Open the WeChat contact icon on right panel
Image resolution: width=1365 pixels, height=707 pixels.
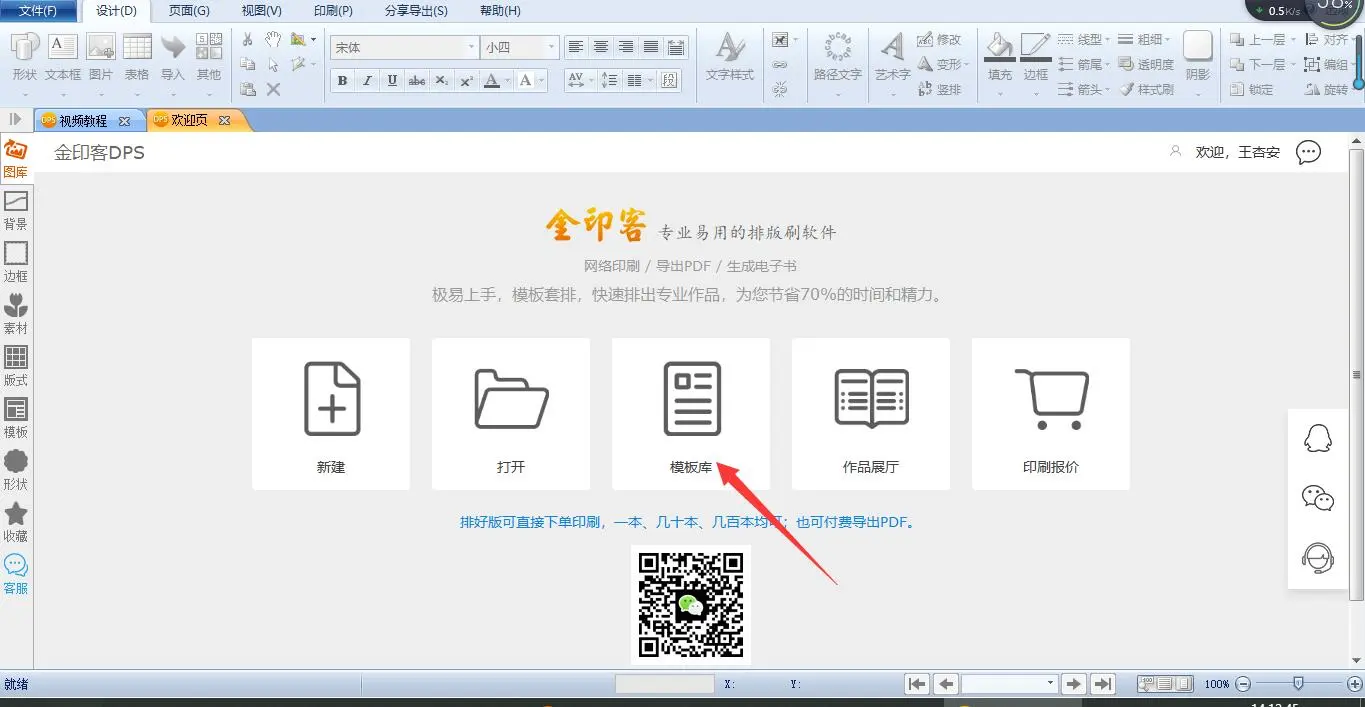pyautogui.click(x=1318, y=497)
